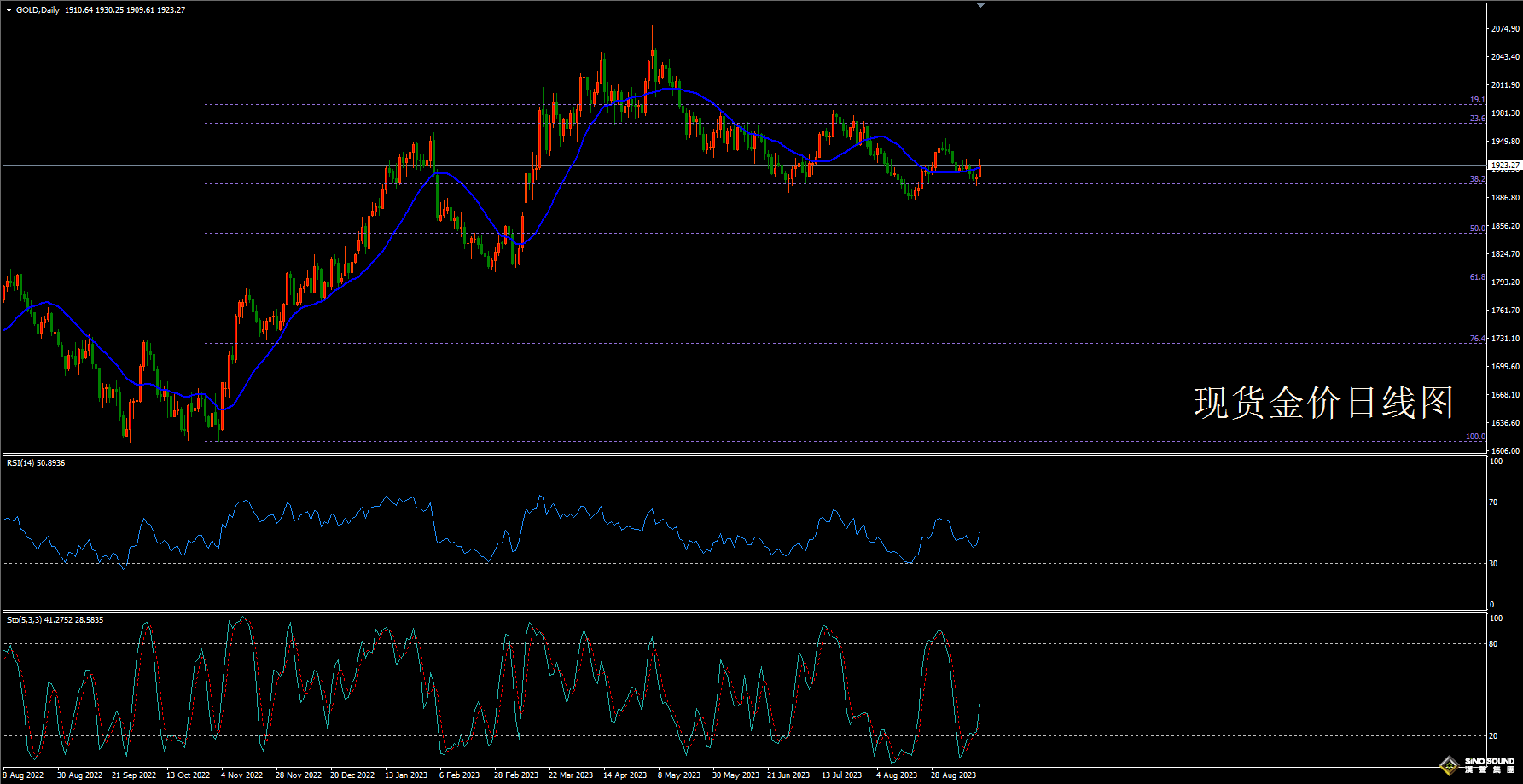
Task: Click RSI scale level 70
Action: click(1493, 502)
